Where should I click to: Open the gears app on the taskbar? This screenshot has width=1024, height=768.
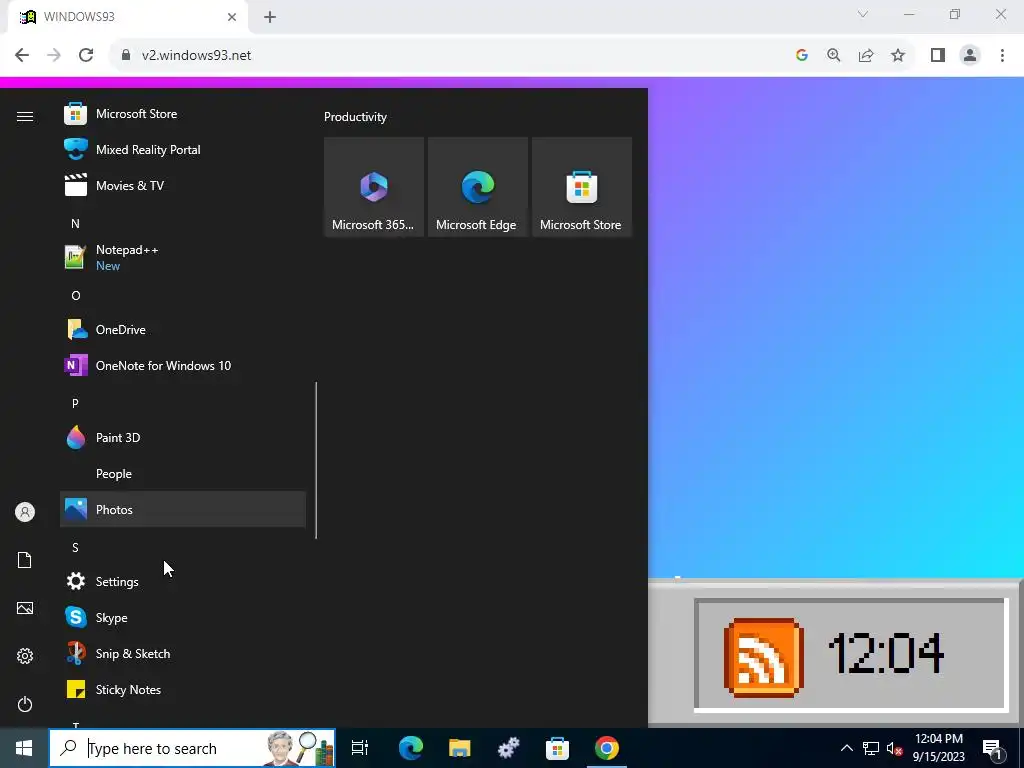coord(509,748)
